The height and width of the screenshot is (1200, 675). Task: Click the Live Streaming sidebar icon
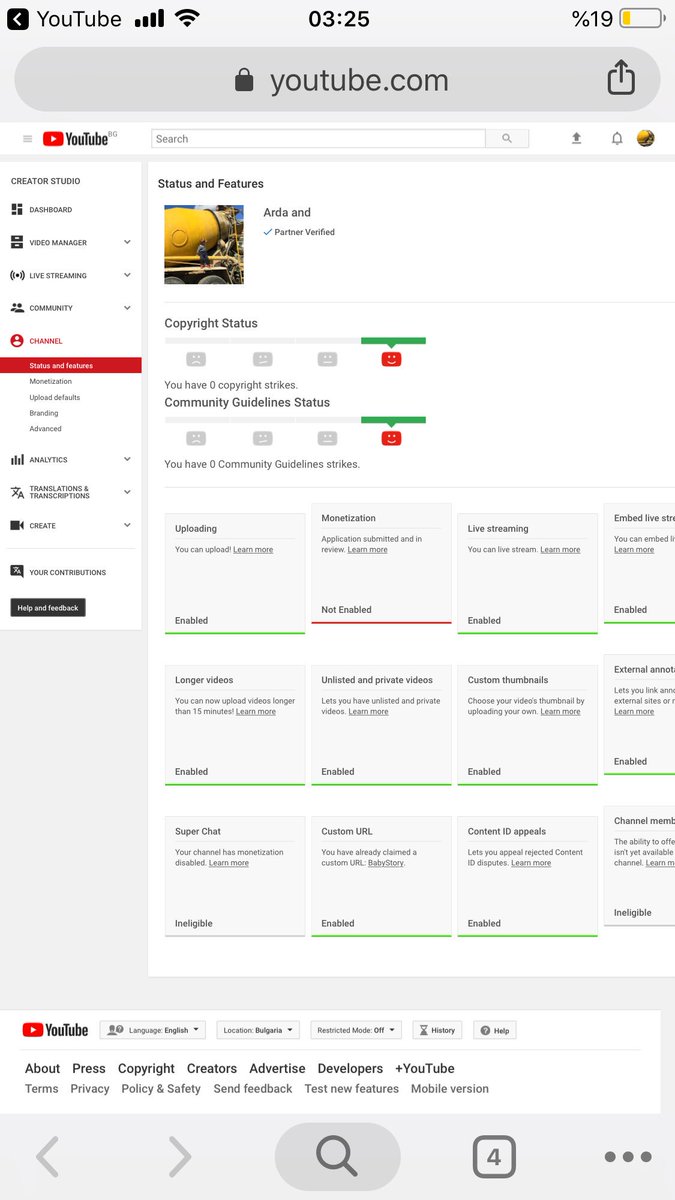[17, 276]
